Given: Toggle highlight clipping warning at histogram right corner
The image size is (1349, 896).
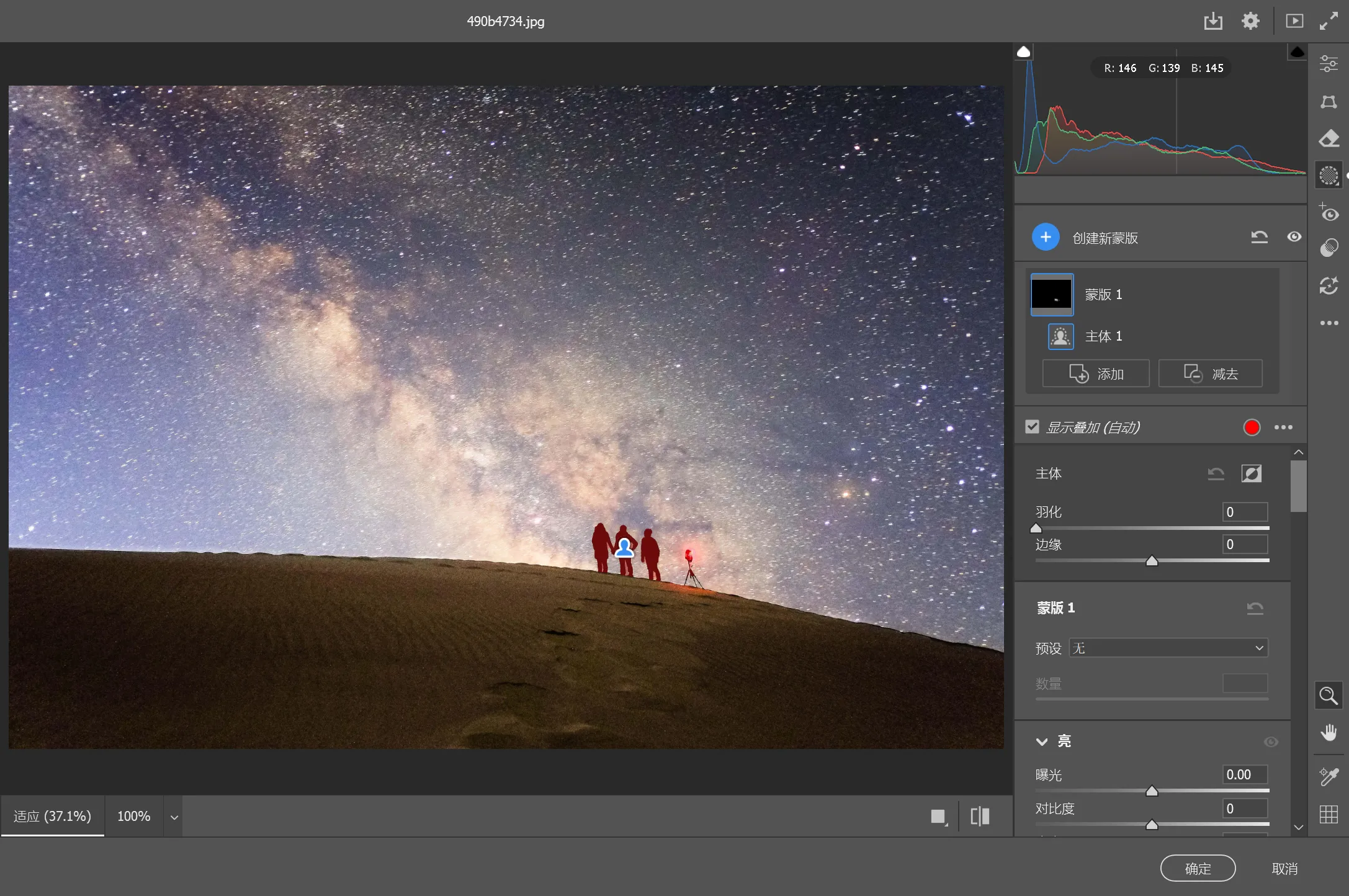Looking at the screenshot, I should (x=1297, y=52).
